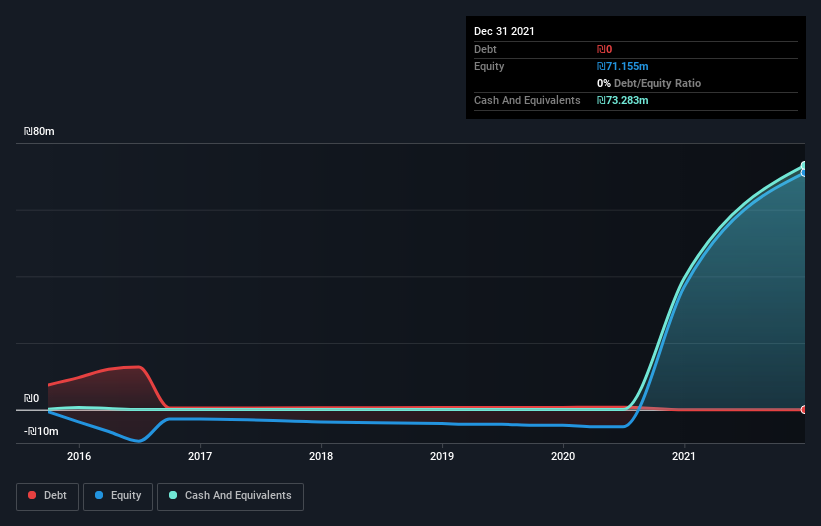
Task: Click the blue Equity legend dot
Action: (x=99, y=495)
